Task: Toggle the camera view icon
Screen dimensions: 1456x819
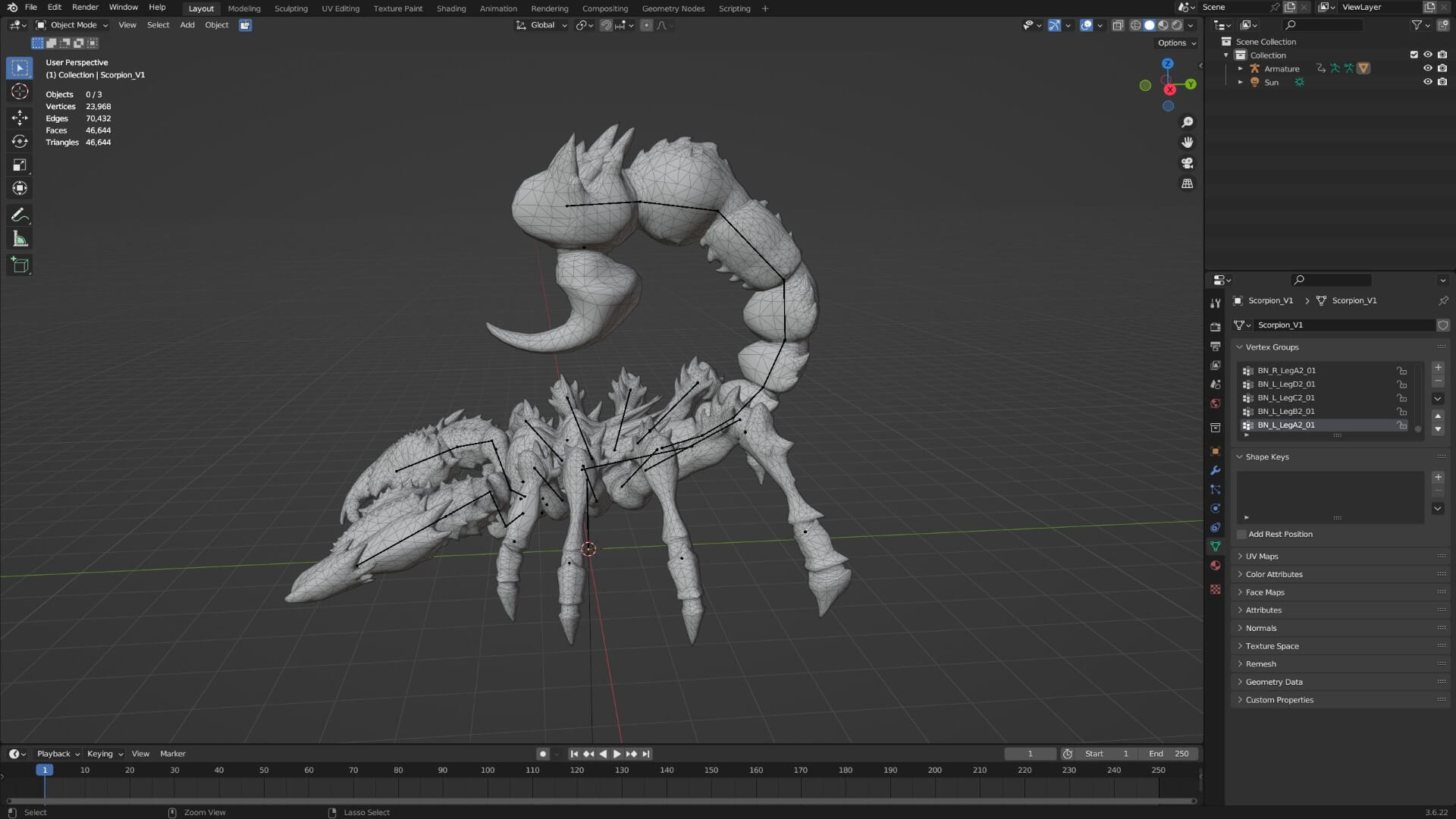Action: (1188, 163)
